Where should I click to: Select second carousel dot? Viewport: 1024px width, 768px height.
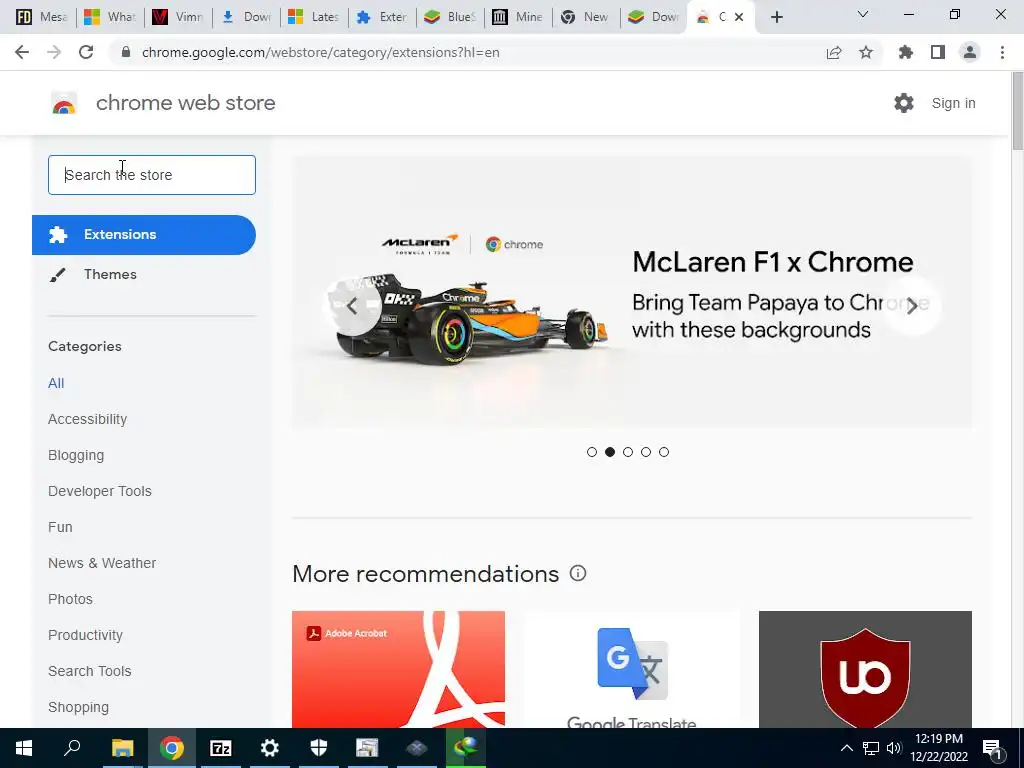point(610,452)
